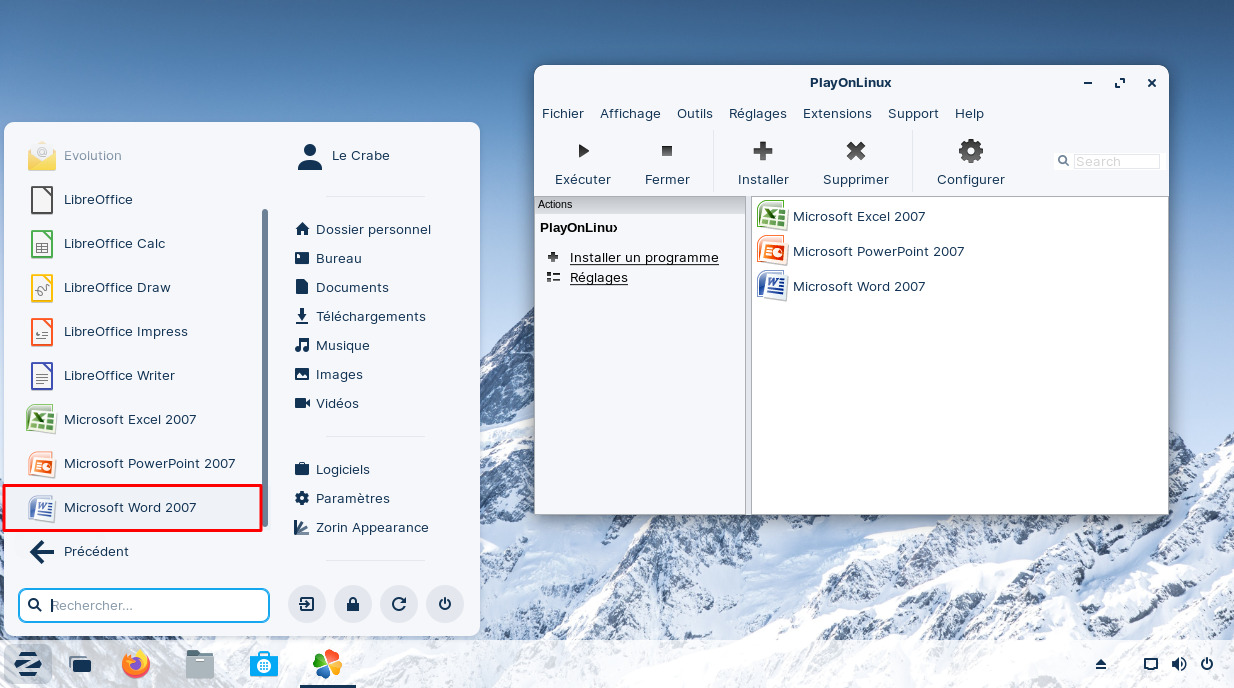
Task: Select Microsoft PowerPoint 2007 in PlayOnLinux list
Action: [861, 251]
